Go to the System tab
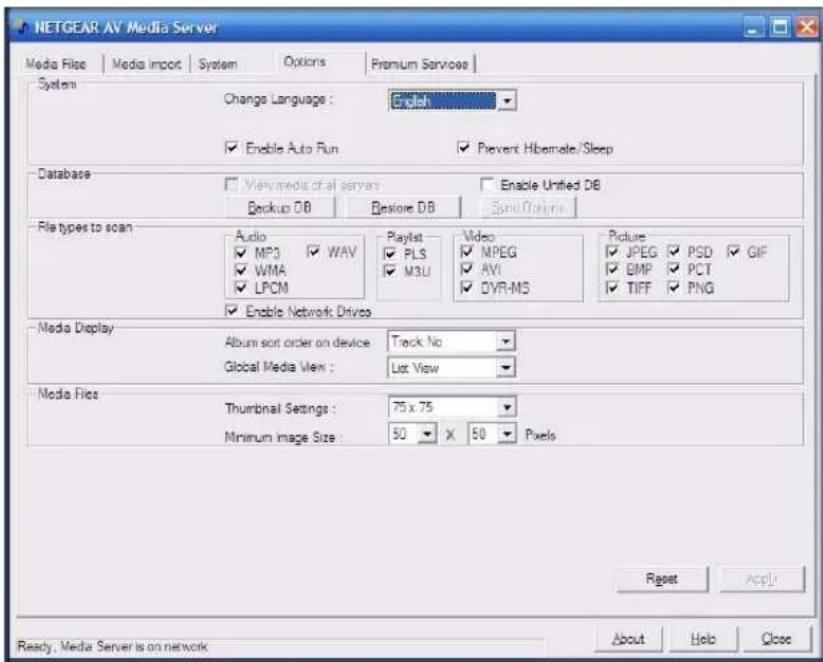This screenshot has height=662, width=823. point(218,64)
